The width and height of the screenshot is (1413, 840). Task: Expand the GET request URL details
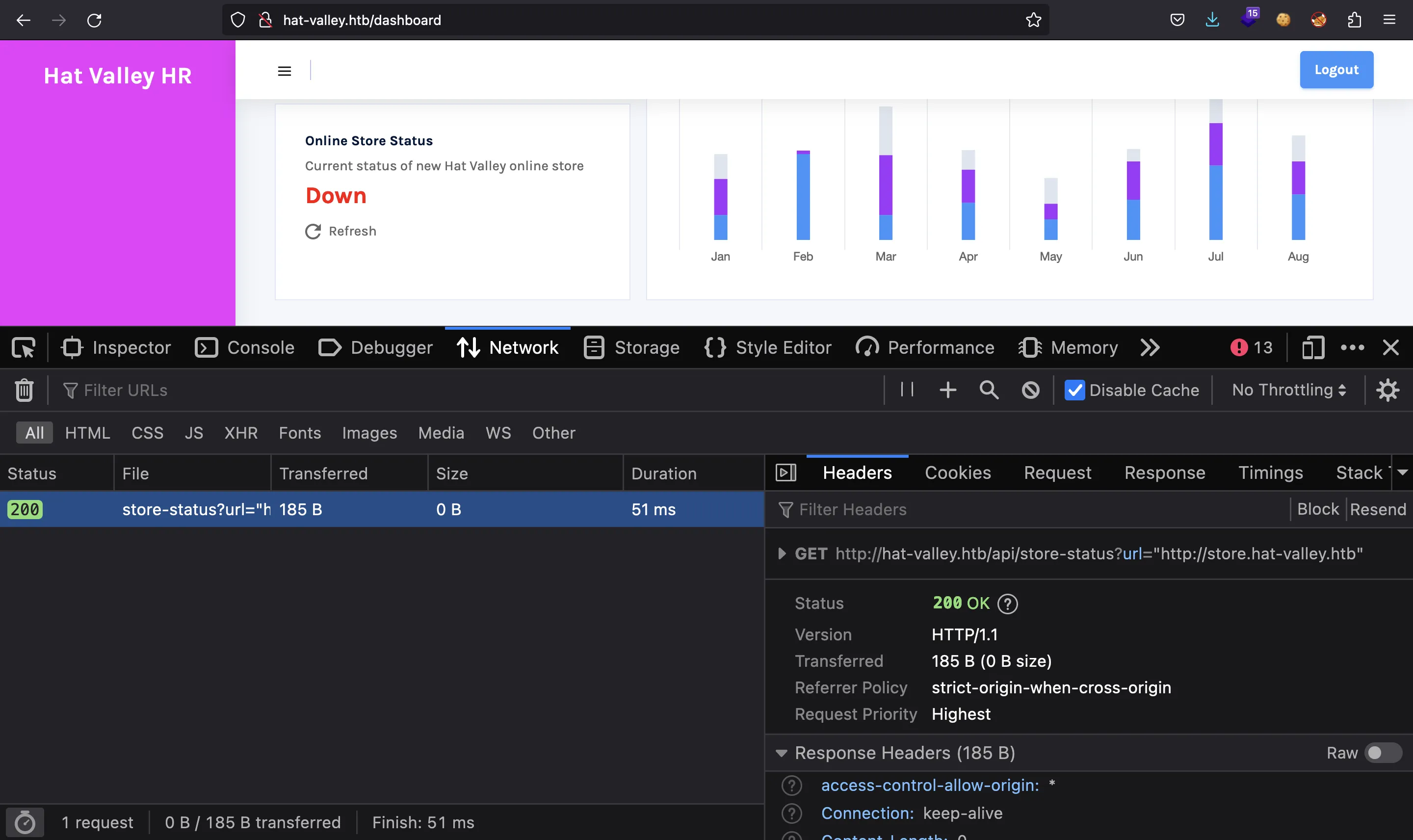(x=782, y=553)
